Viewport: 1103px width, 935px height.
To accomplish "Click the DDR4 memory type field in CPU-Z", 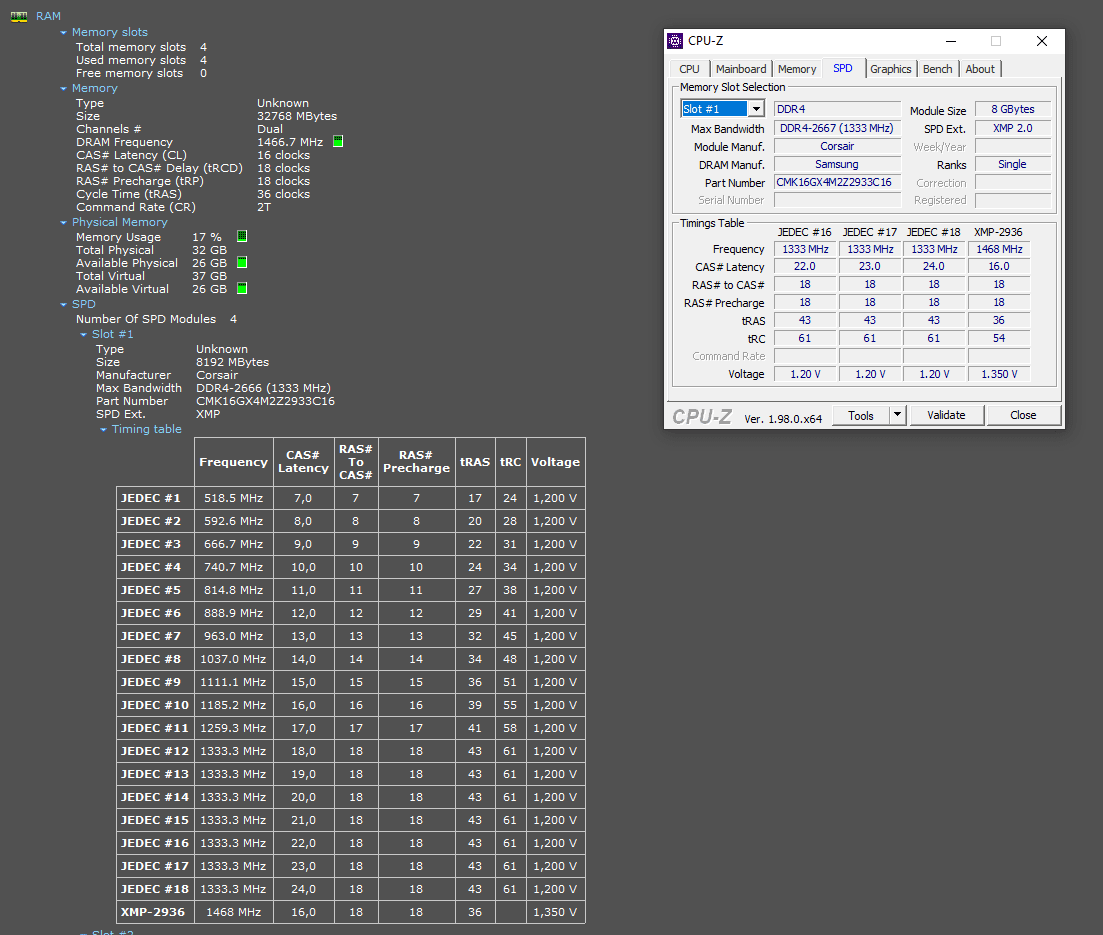I will tap(837, 109).
